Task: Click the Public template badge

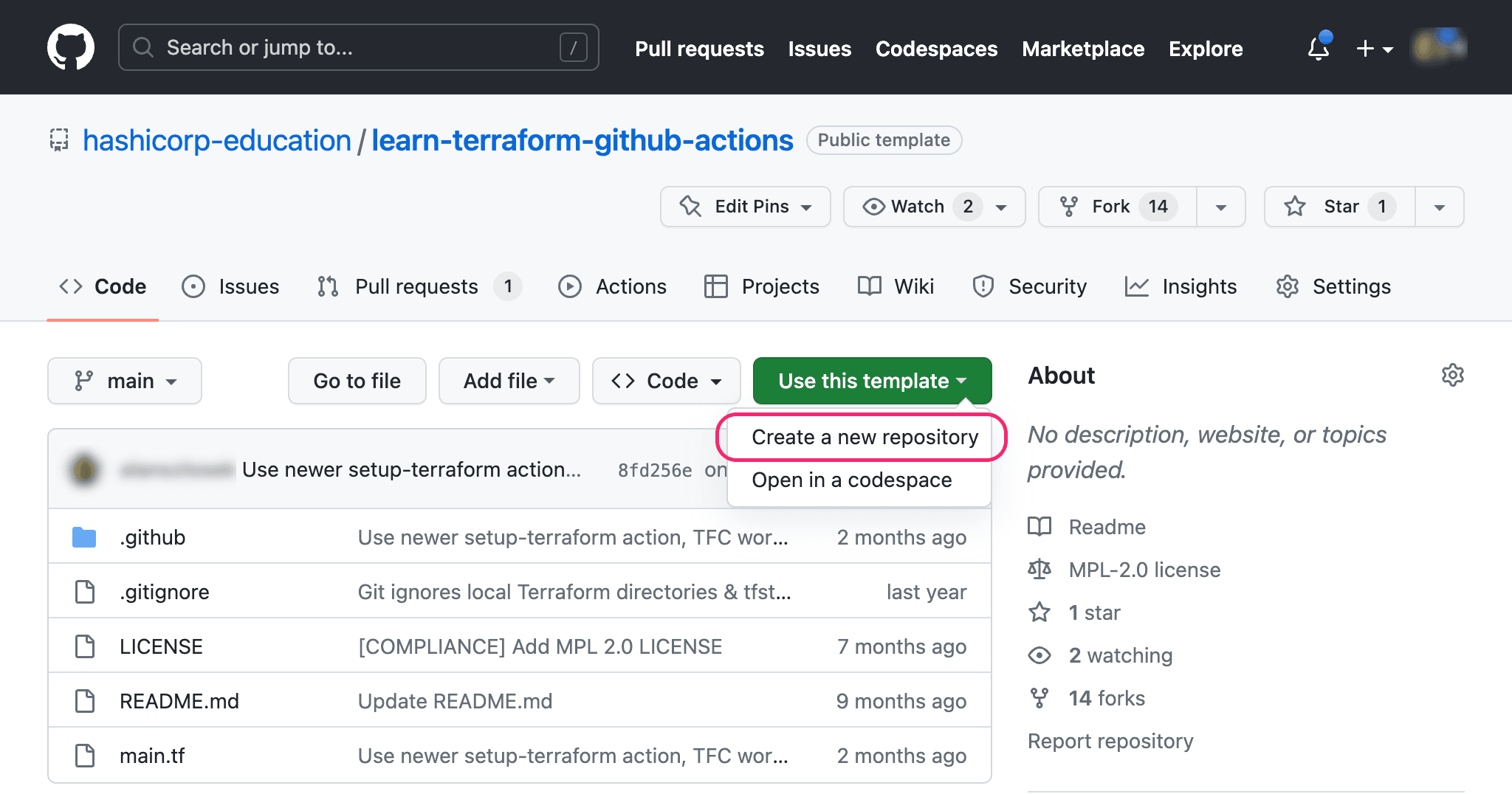Action: point(884,140)
